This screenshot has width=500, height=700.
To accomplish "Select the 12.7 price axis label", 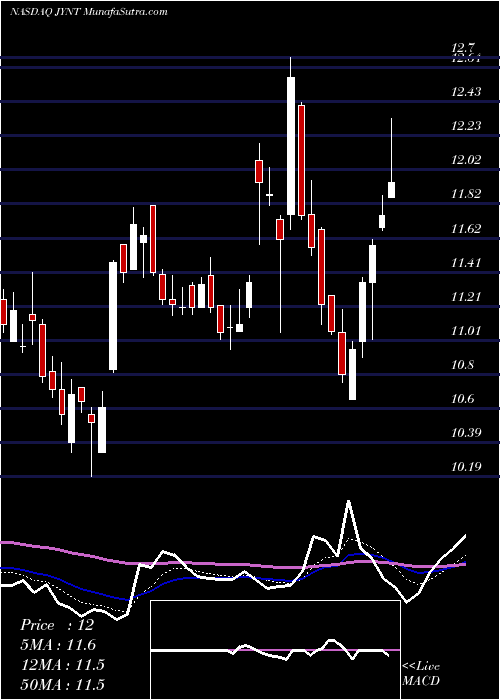I will pyautogui.click(x=463, y=47).
